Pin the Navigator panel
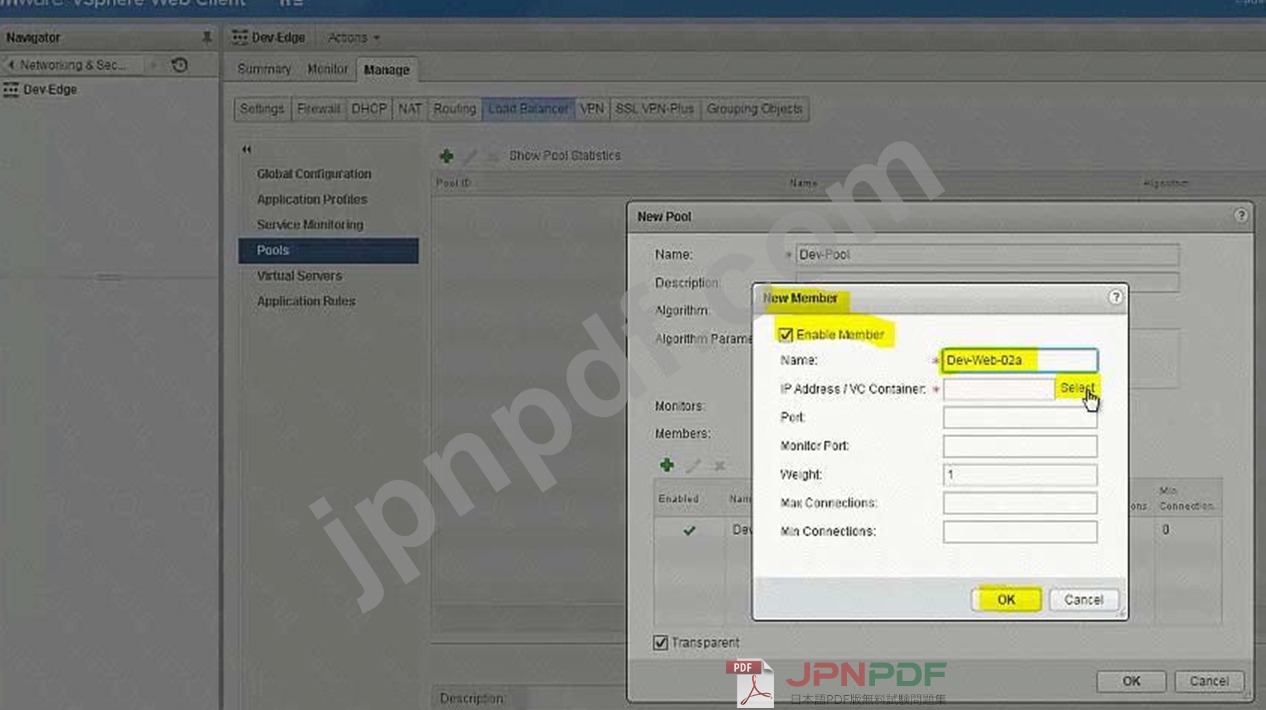Image resolution: width=1266 pixels, height=710 pixels. point(207,38)
